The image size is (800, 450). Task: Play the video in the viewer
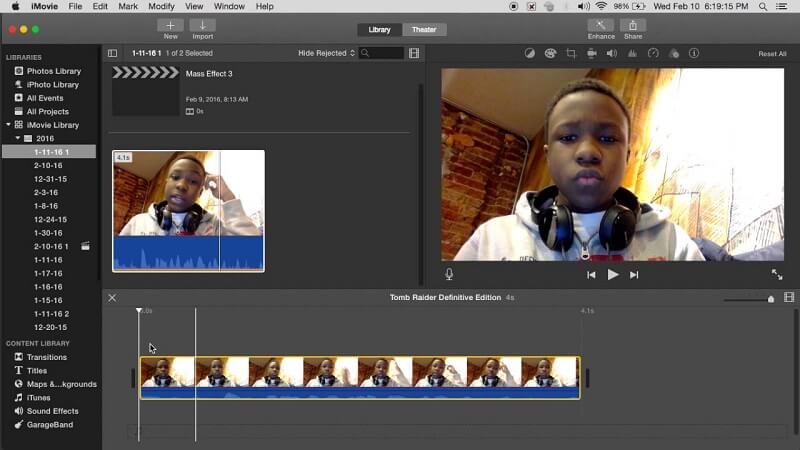click(613, 274)
